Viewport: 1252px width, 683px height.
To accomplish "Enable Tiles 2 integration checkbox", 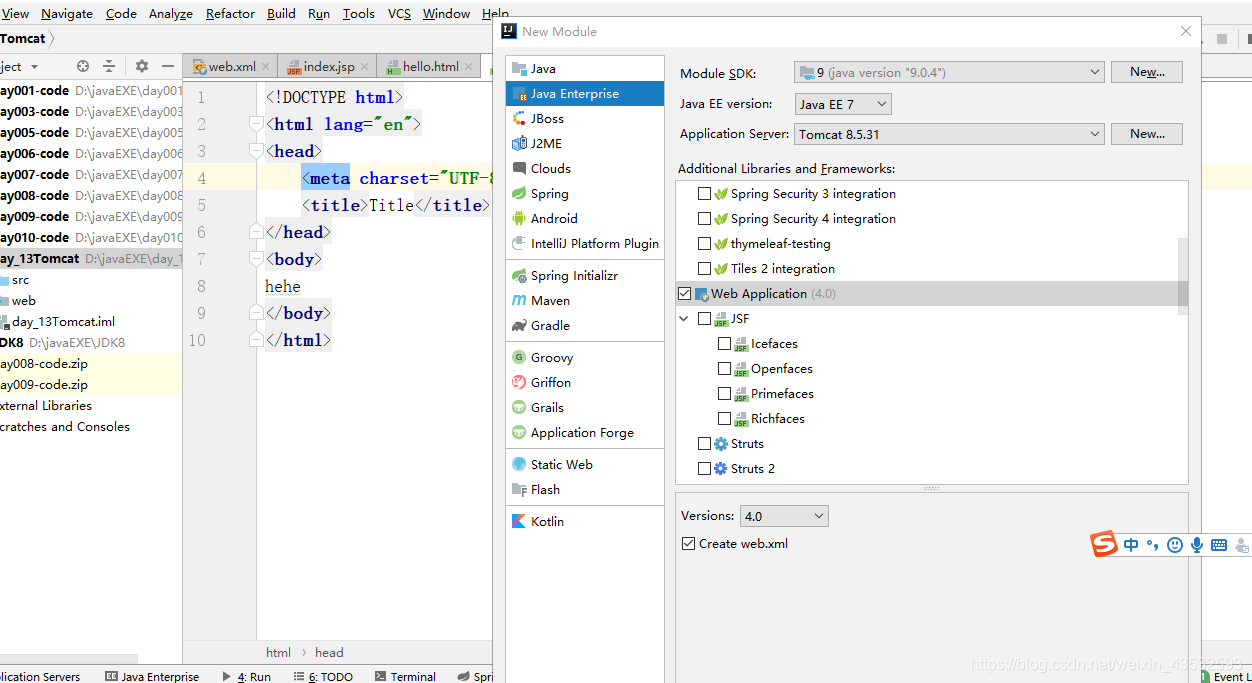I will pos(704,269).
